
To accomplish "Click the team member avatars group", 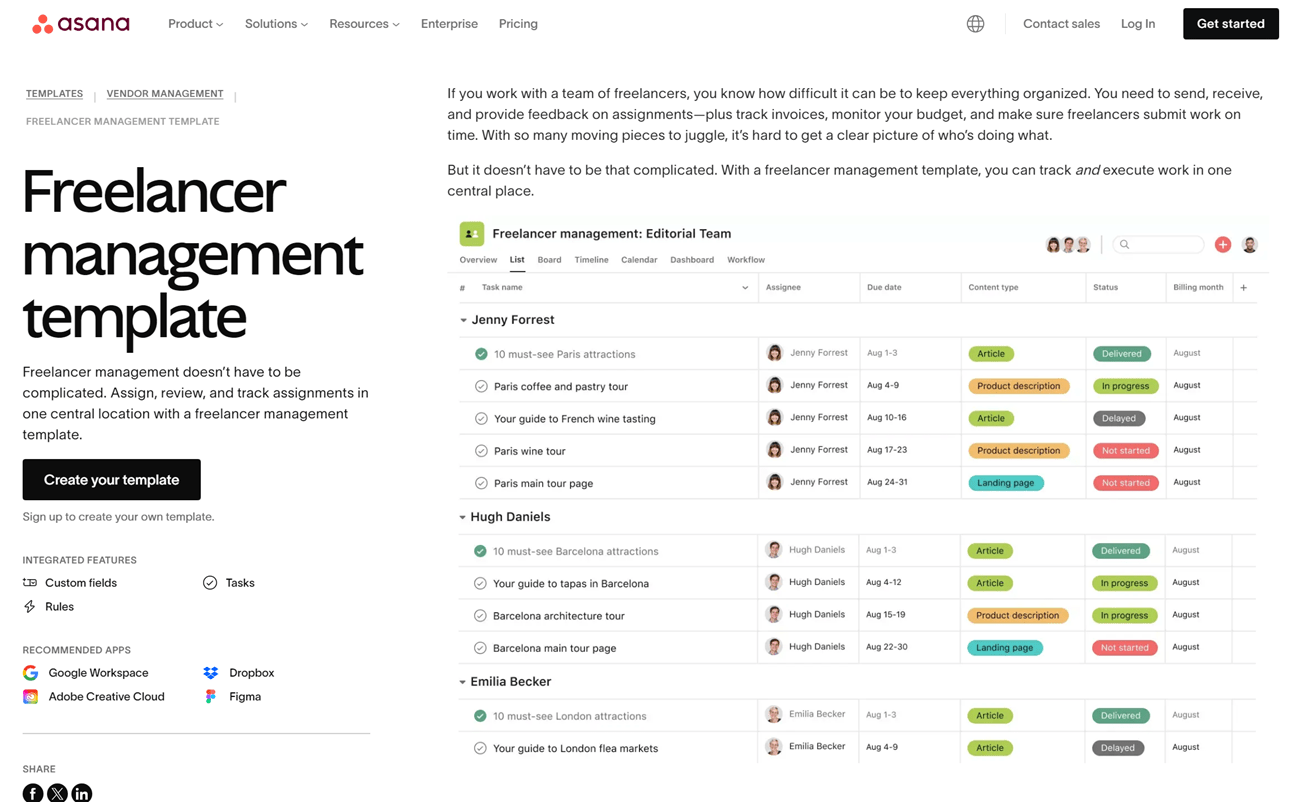I will click(1068, 245).
